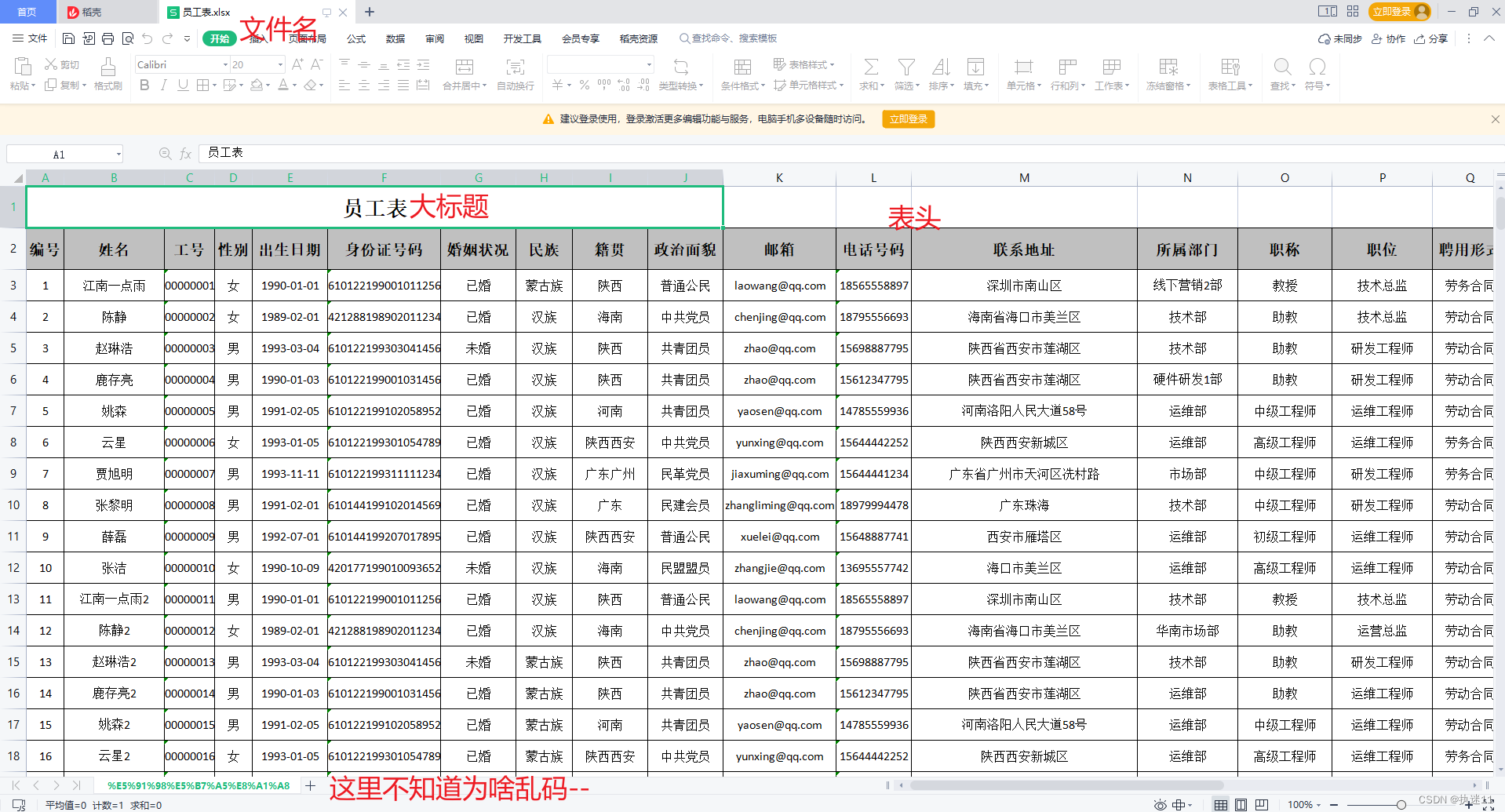Click the zoom slider handle
Viewport: 1505px width, 812px height.
[1401, 805]
